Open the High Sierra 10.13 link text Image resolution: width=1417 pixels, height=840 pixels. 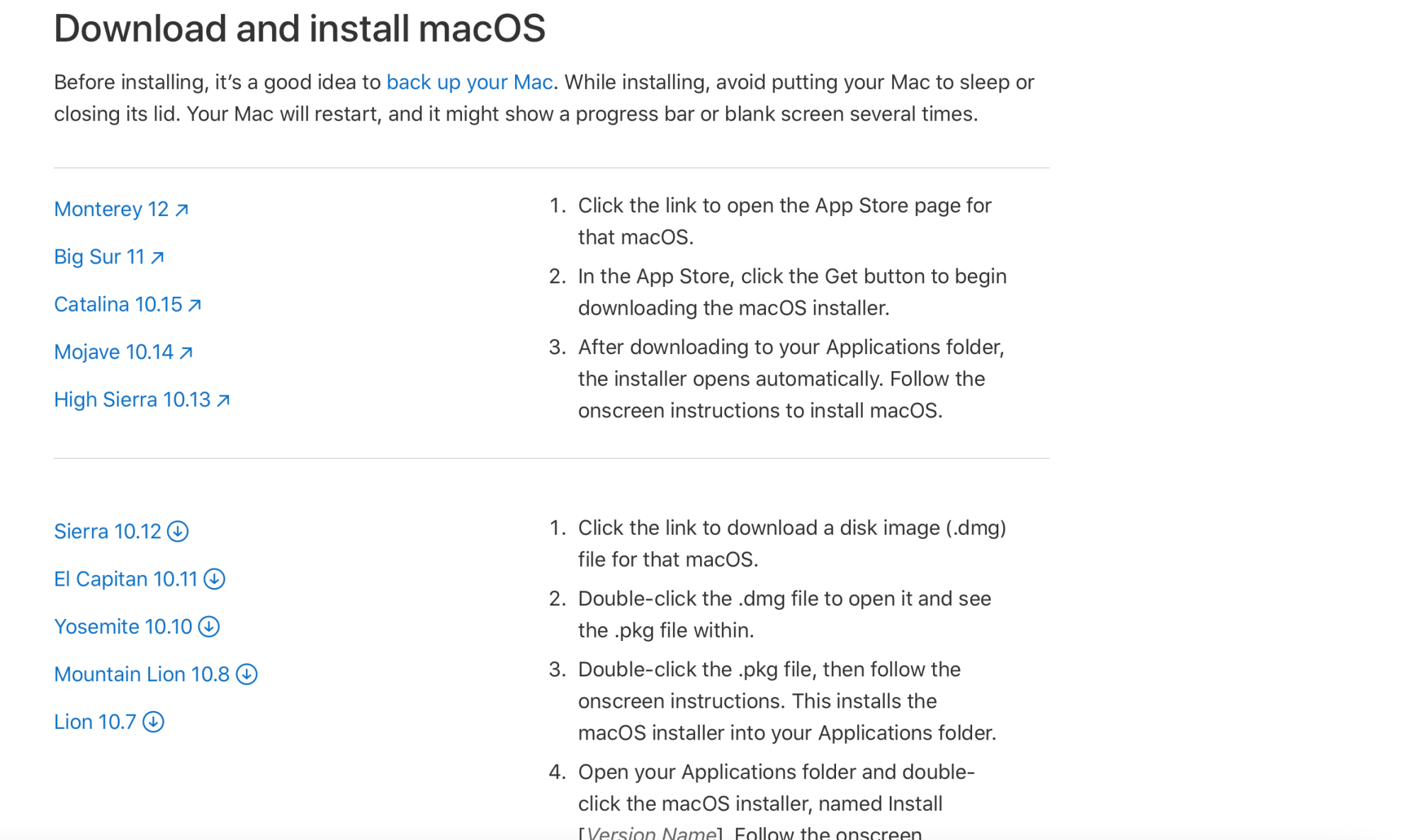(x=132, y=399)
